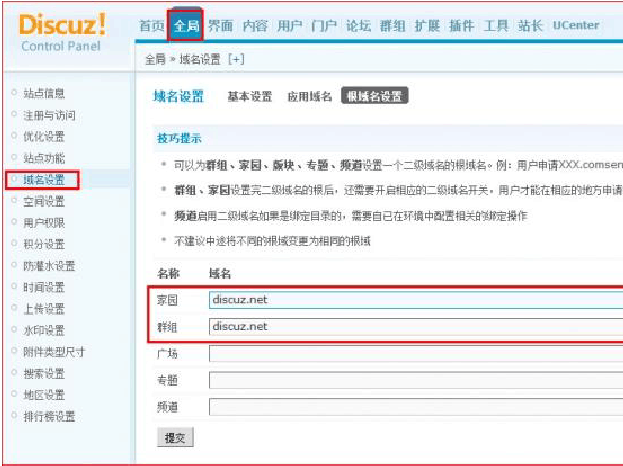The image size is (623, 466).
Task: Open 排行榜设置 in the sidebar
Action: pyautogui.click(x=49, y=416)
